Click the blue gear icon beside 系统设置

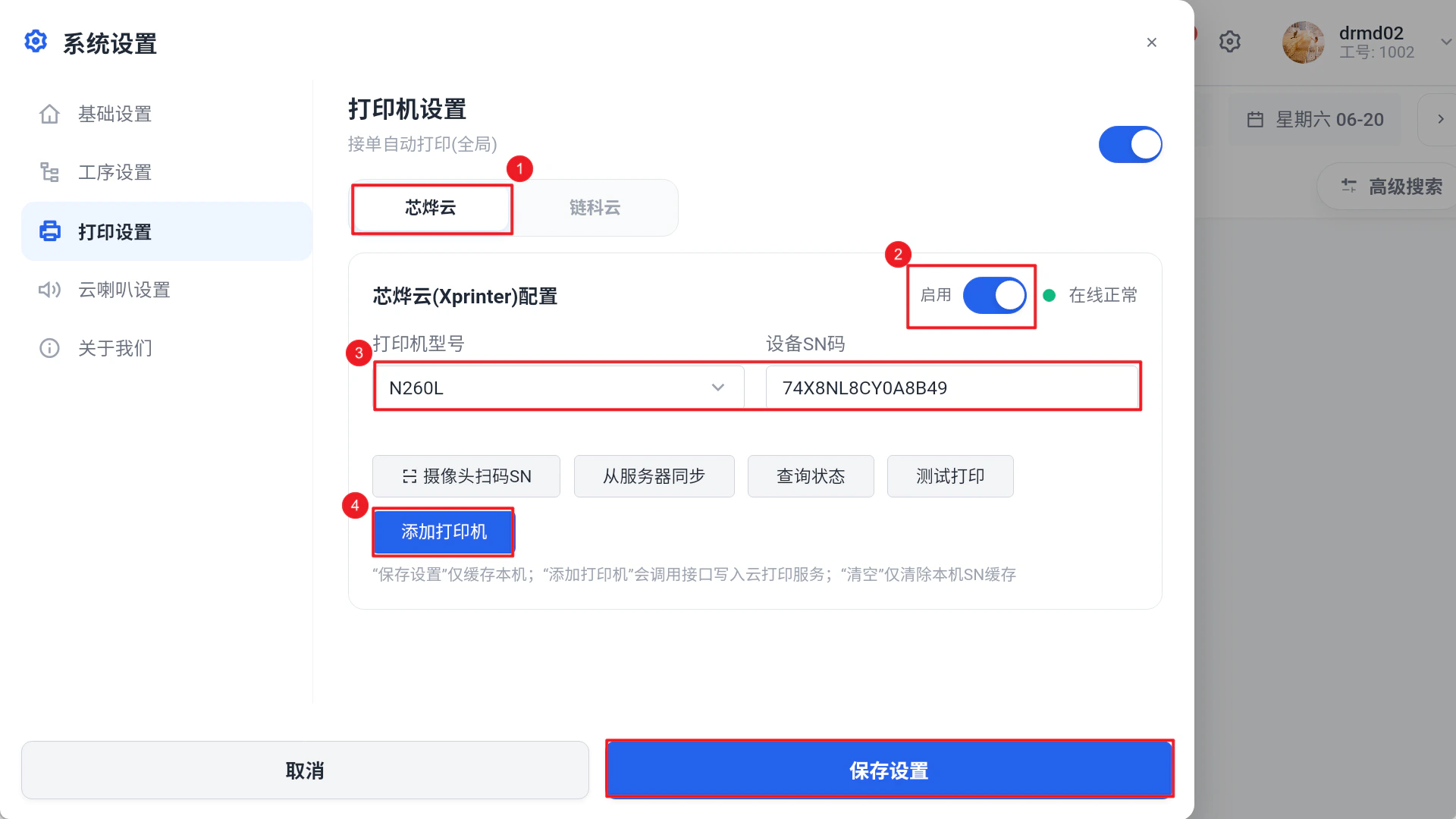(36, 42)
